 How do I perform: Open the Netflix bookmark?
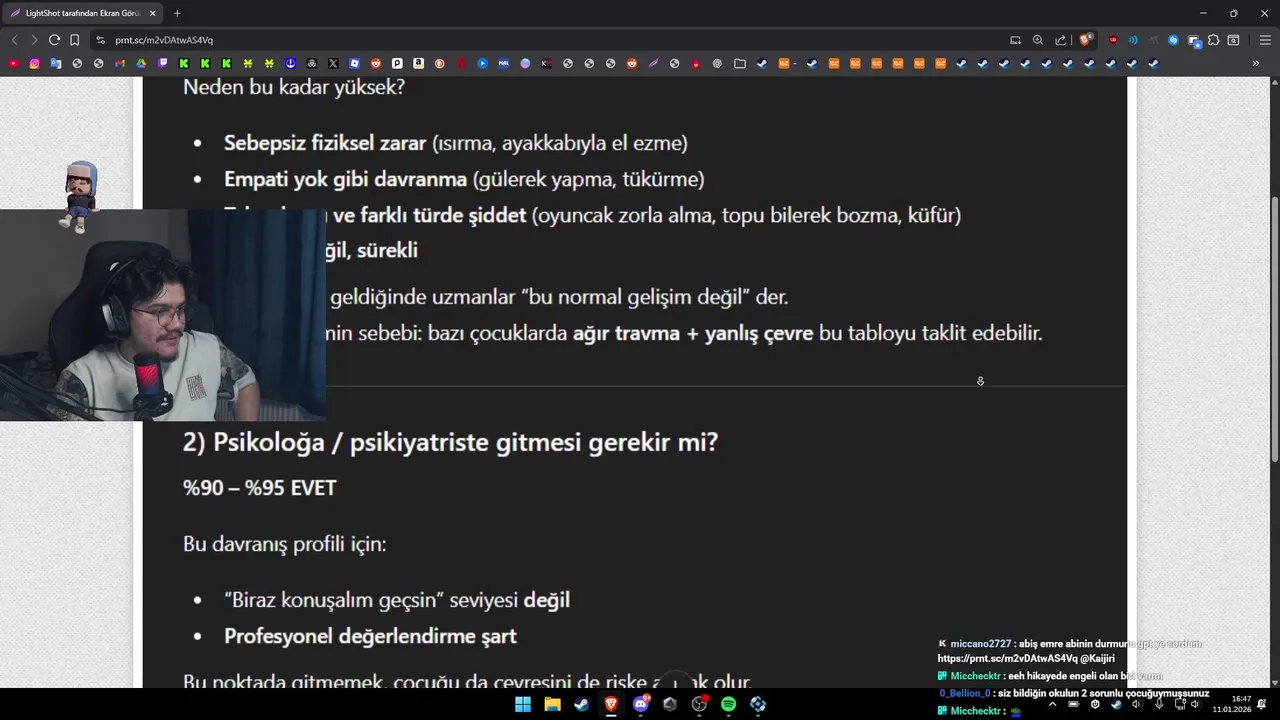[462, 64]
